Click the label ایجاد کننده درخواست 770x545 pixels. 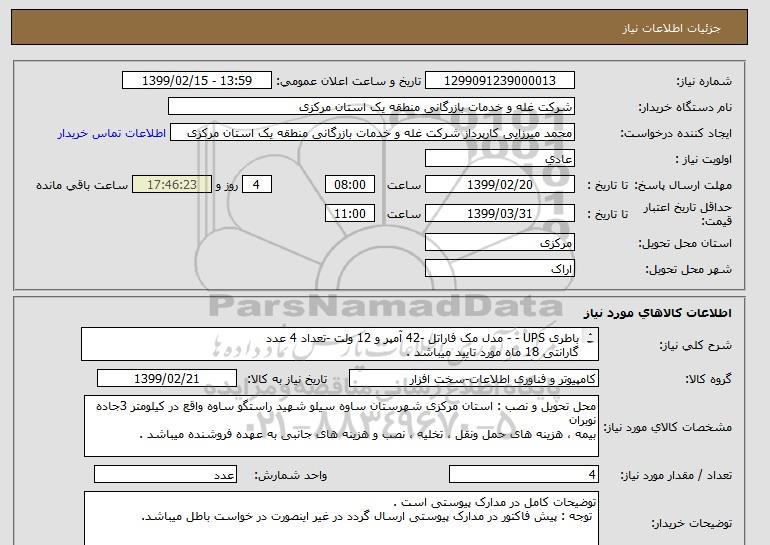676,134
